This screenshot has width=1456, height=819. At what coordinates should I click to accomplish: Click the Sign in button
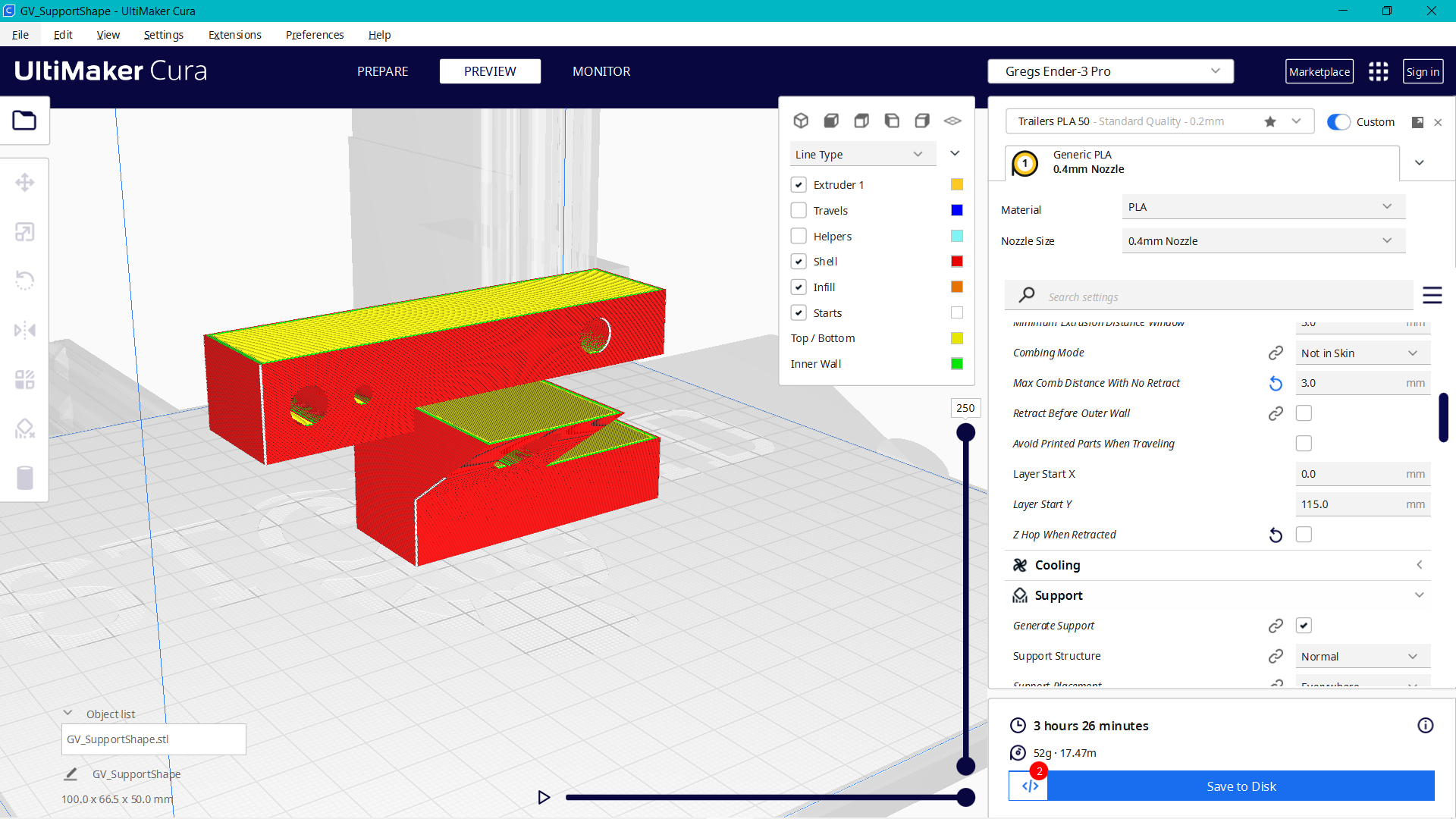tap(1423, 71)
